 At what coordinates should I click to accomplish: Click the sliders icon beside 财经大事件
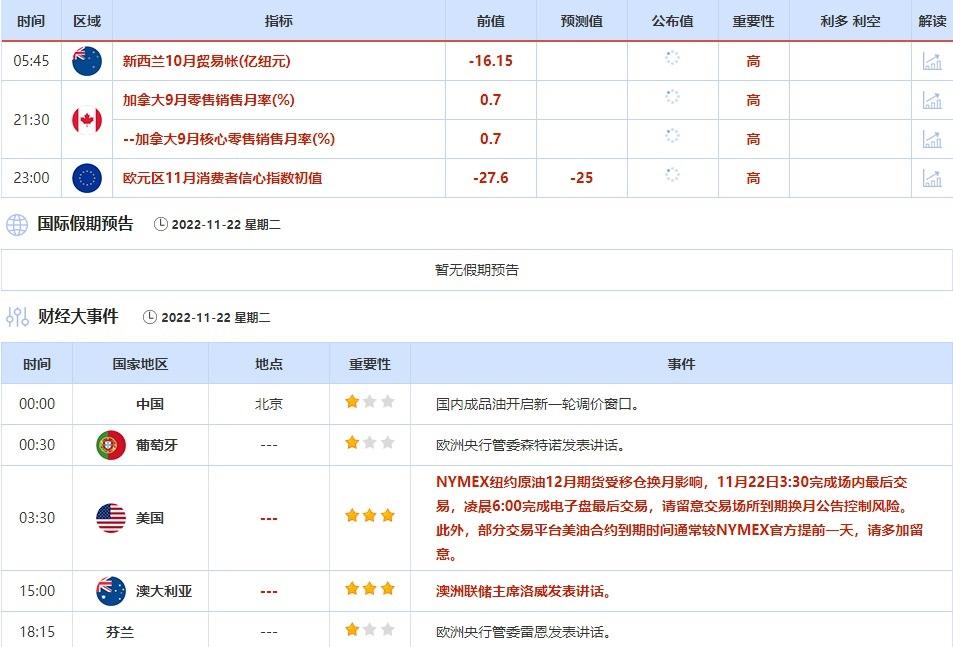click(17, 317)
